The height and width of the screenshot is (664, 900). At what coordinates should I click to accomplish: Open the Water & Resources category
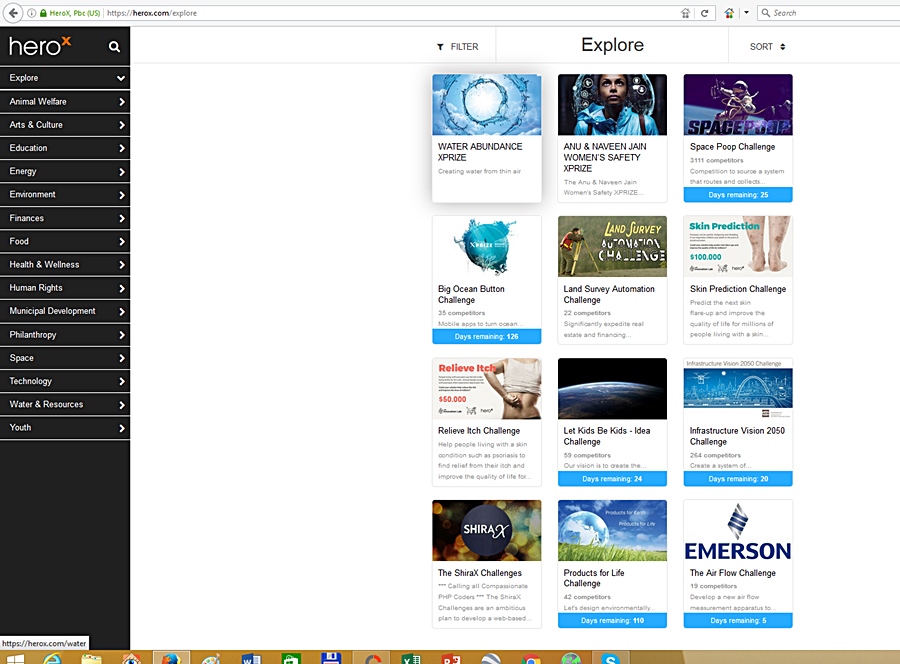[65, 405]
